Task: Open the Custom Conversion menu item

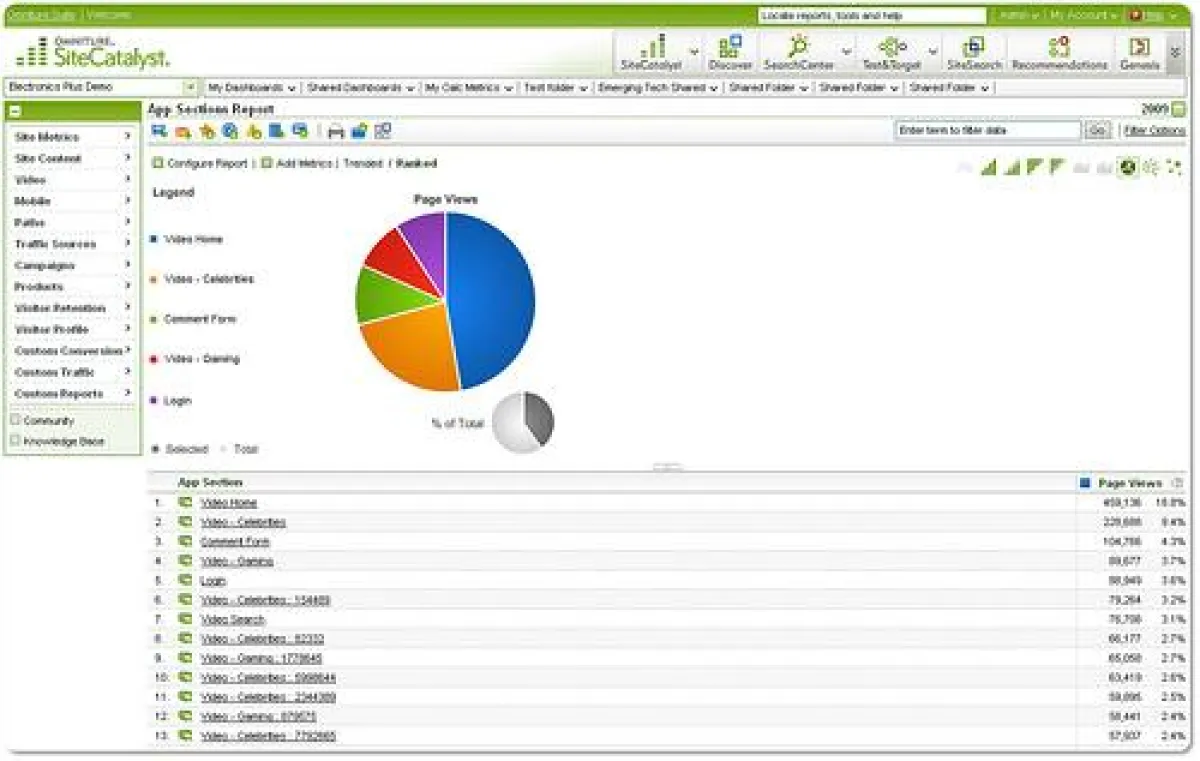Action: (72, 351)
